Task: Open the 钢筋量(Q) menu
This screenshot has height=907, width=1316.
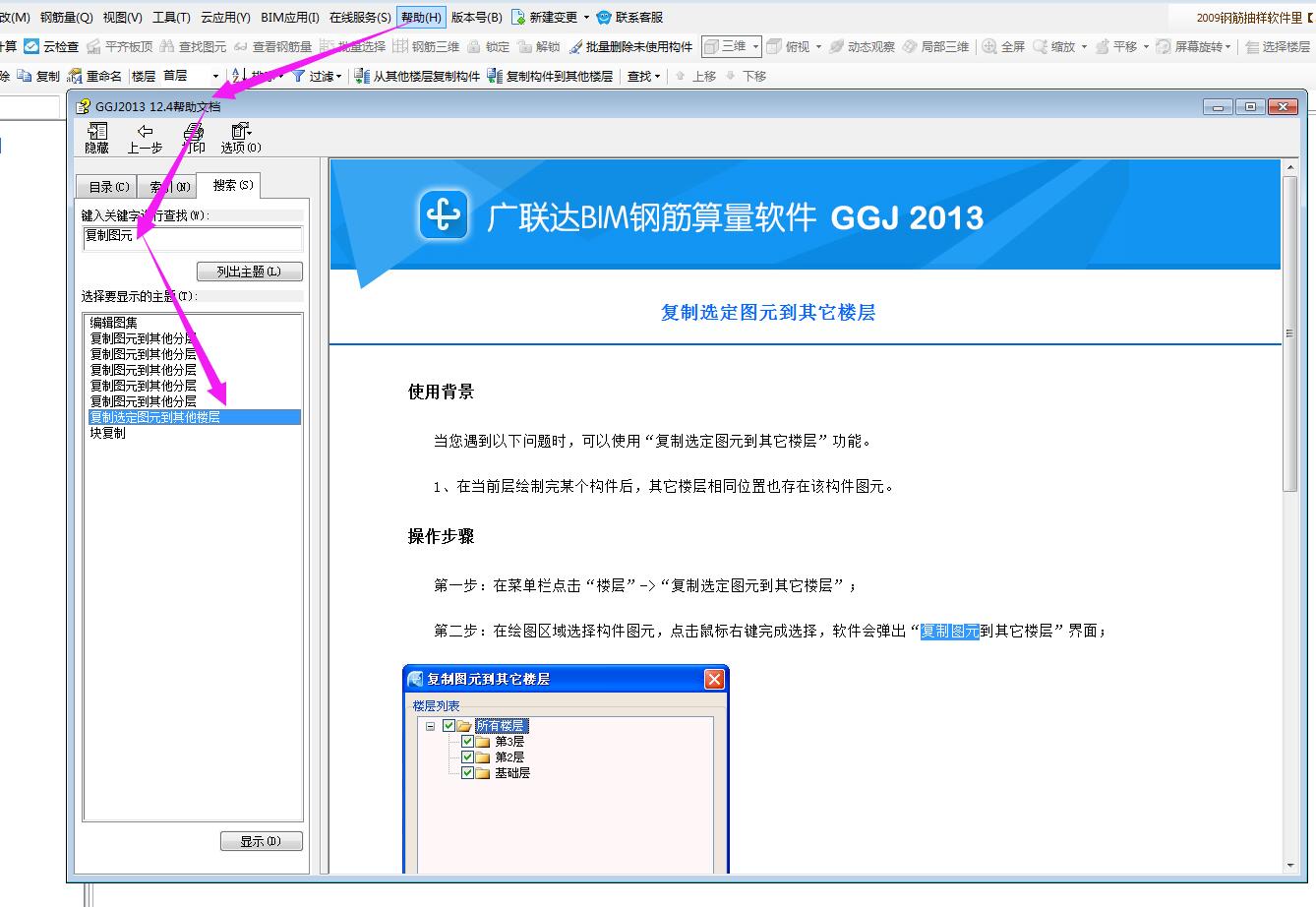Action: click(66, 17)
